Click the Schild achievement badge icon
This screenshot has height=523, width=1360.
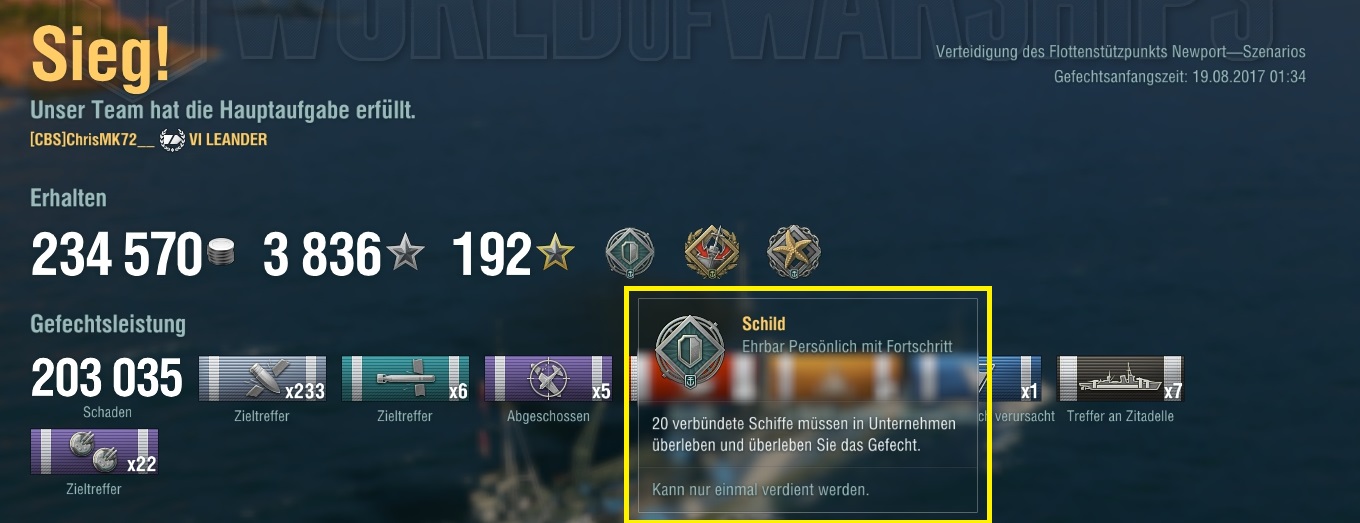tap(631, 253)
